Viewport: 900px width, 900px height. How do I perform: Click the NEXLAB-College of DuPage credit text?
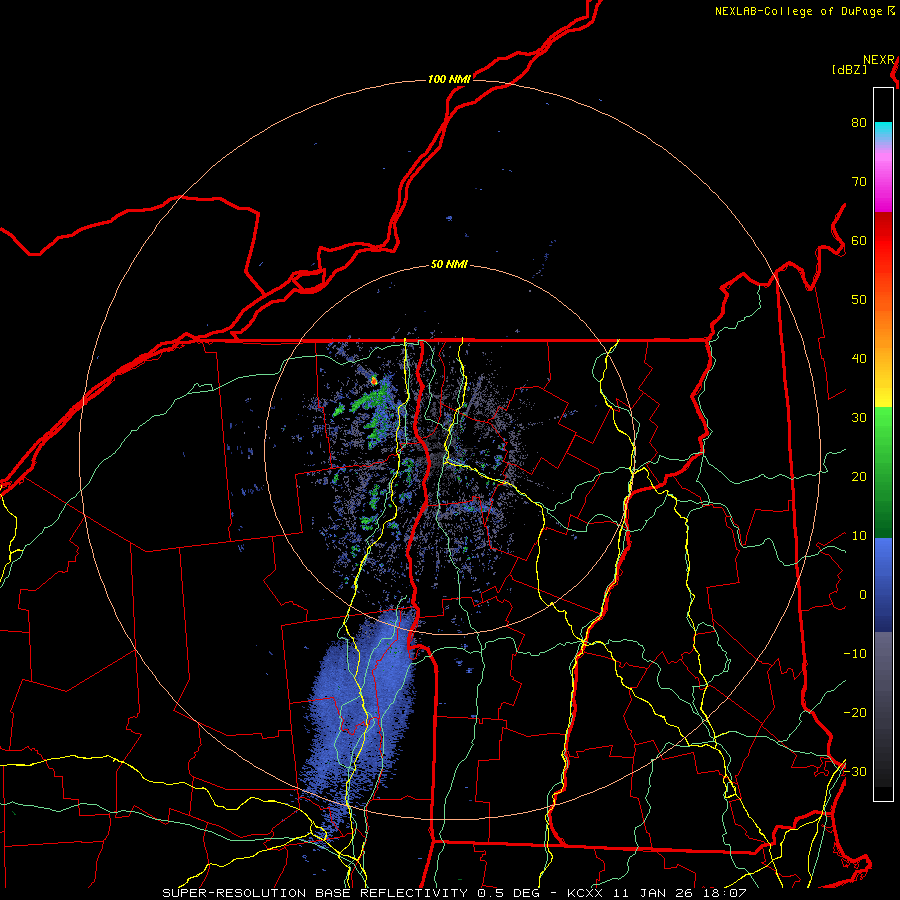pyautogui.click(x=804, y=11)
